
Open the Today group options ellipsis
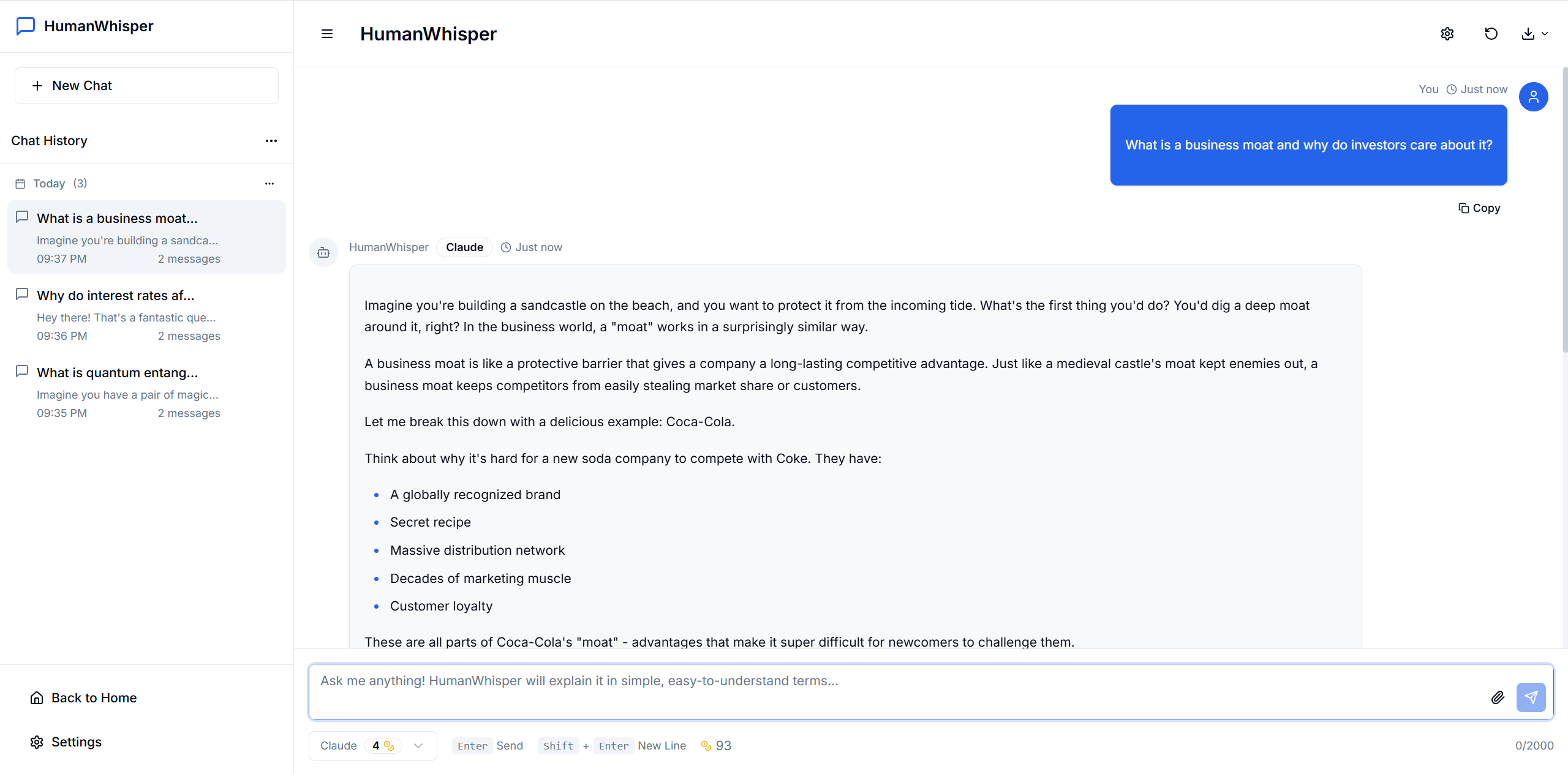click(269, 184)
